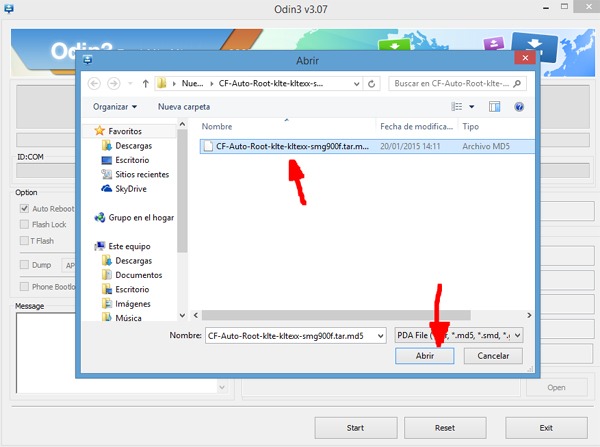Click the Odin3 app icon in title bar

(9, 8)
